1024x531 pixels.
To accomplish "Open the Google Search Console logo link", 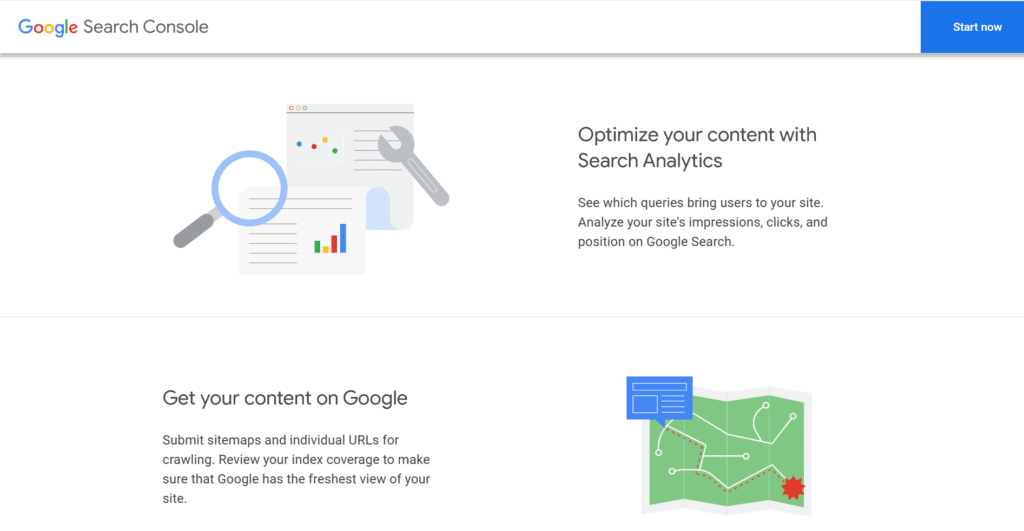I will pos(113,27).
